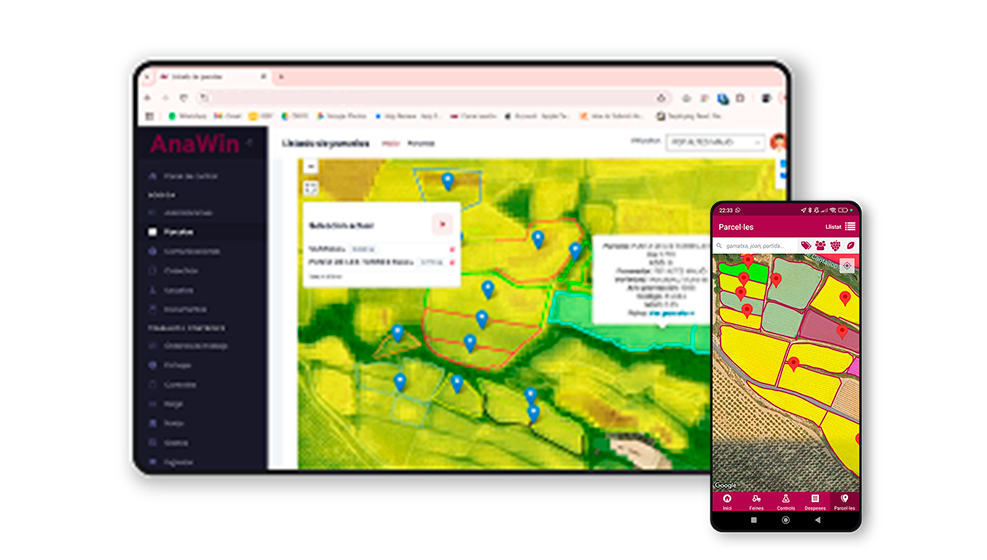The image size is (987, 560).
Task: Click the fullscreen map icon on tablet map
Action: 311,187
